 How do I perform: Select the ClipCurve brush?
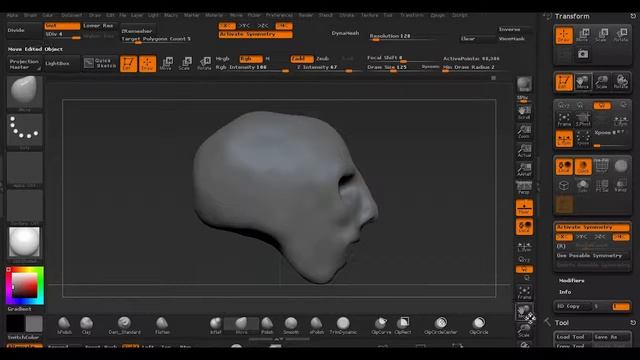381,326
